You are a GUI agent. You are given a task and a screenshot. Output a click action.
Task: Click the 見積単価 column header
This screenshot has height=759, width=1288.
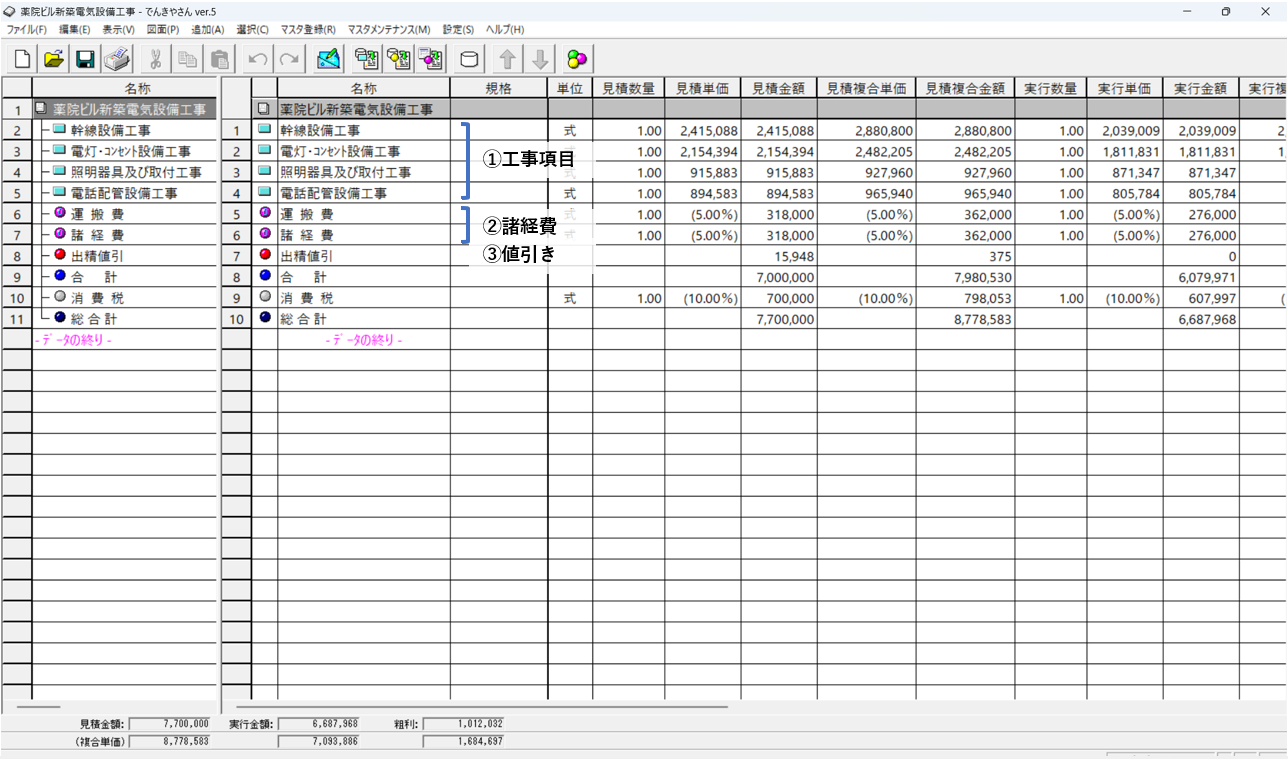702,88
